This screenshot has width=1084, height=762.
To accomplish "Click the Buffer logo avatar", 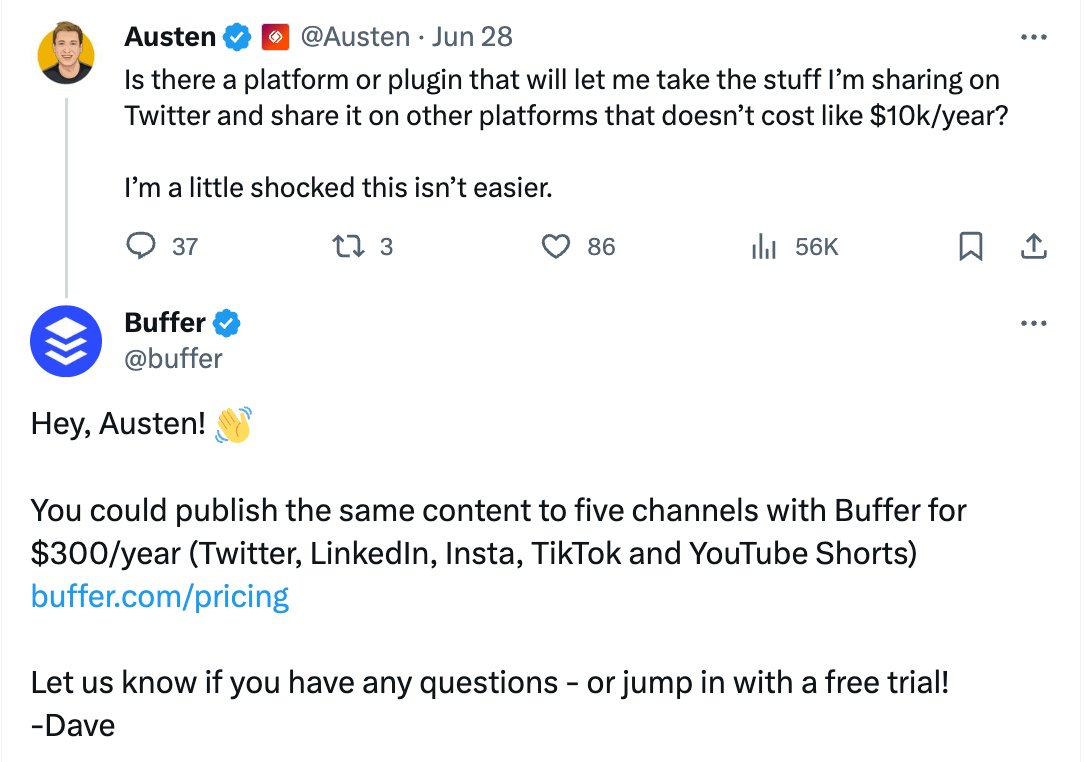I will tap(66, 341).
